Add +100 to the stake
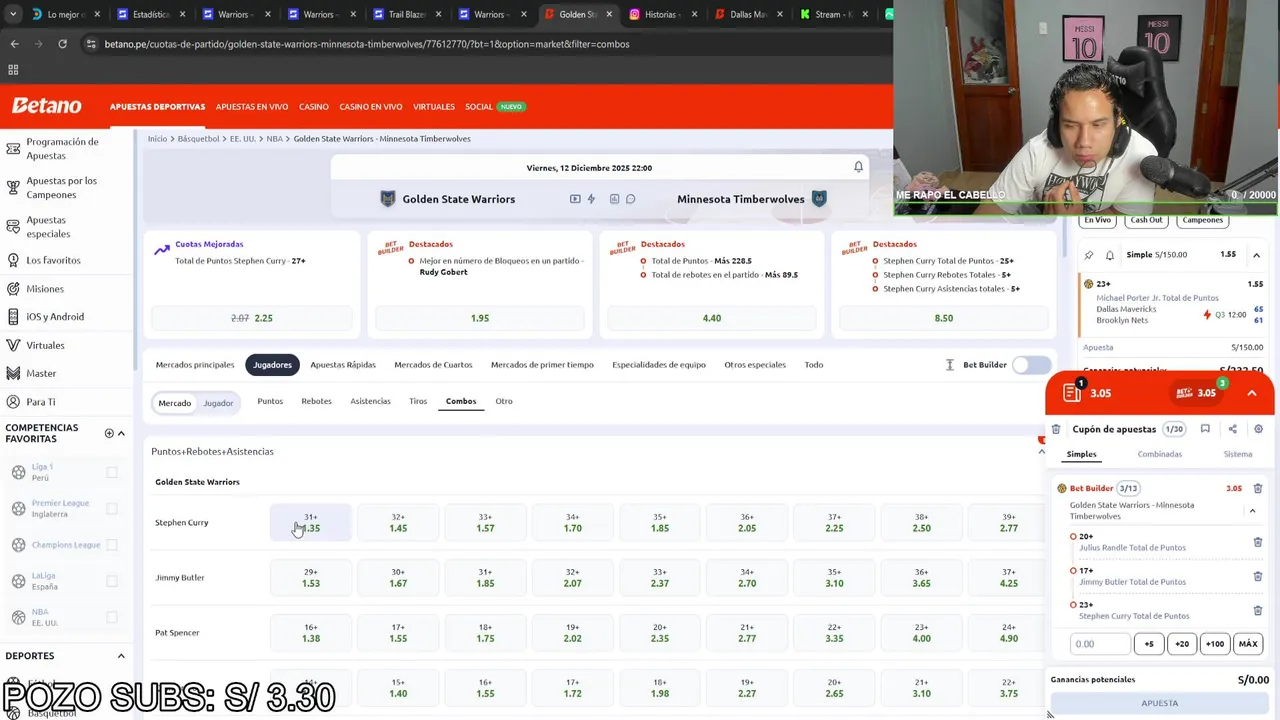This screenshot has width=1280, height=720. pos(1215,644)
